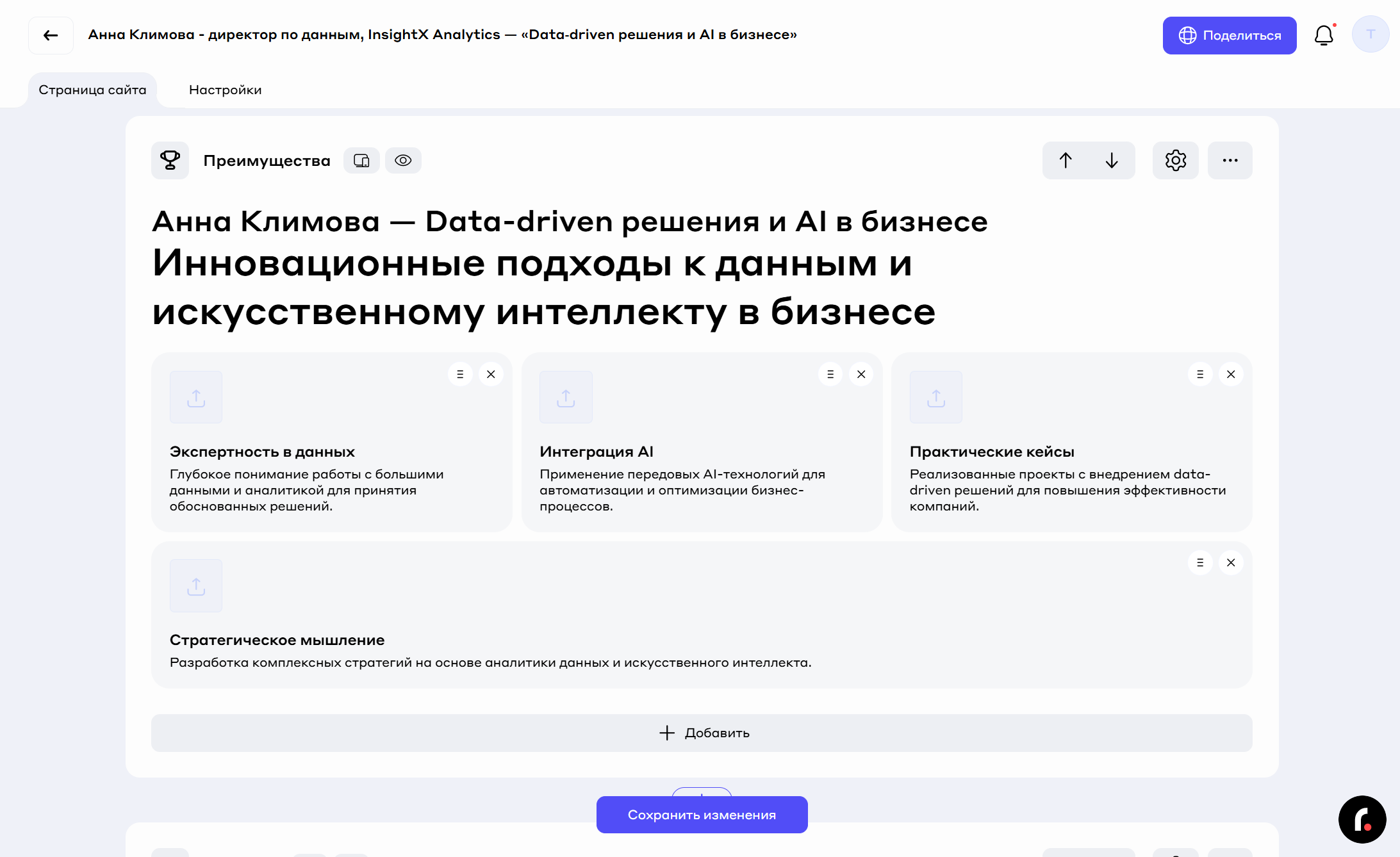Viewport: 1400px width, 857px height.
Task: Delete the Стратегическое мышление card
Action: click(1230, 562)
